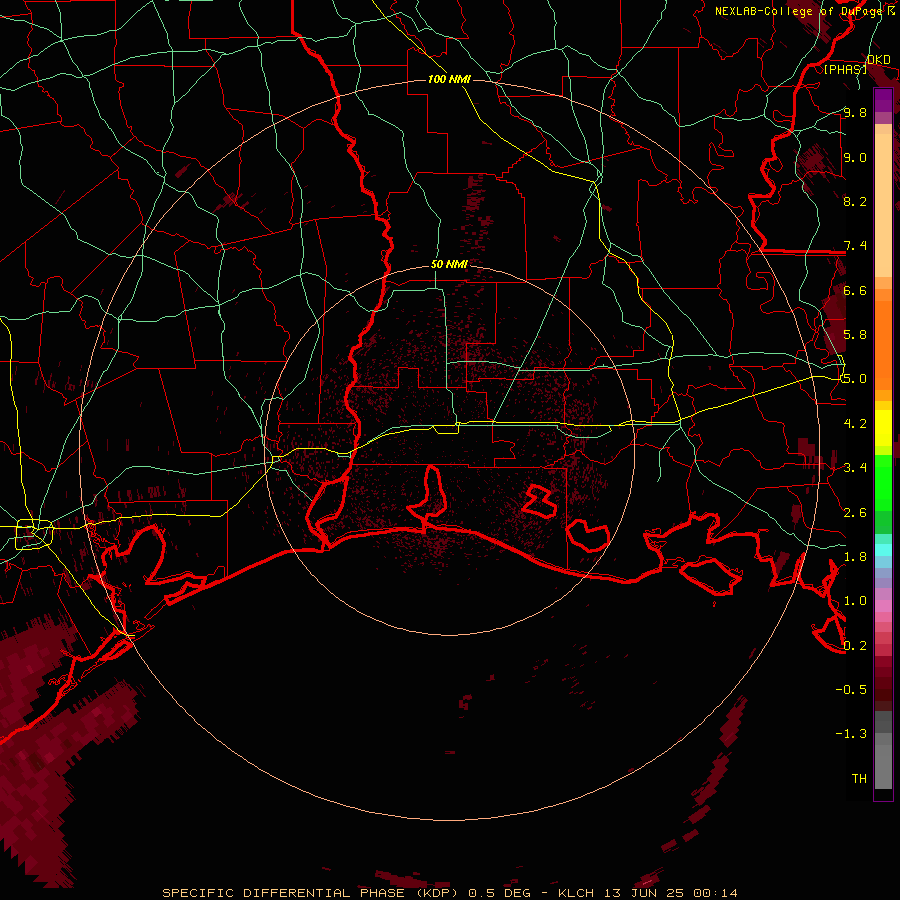Click the [PHAS] units label
This screenshot has width=900, height=900.
click(845, 69)
